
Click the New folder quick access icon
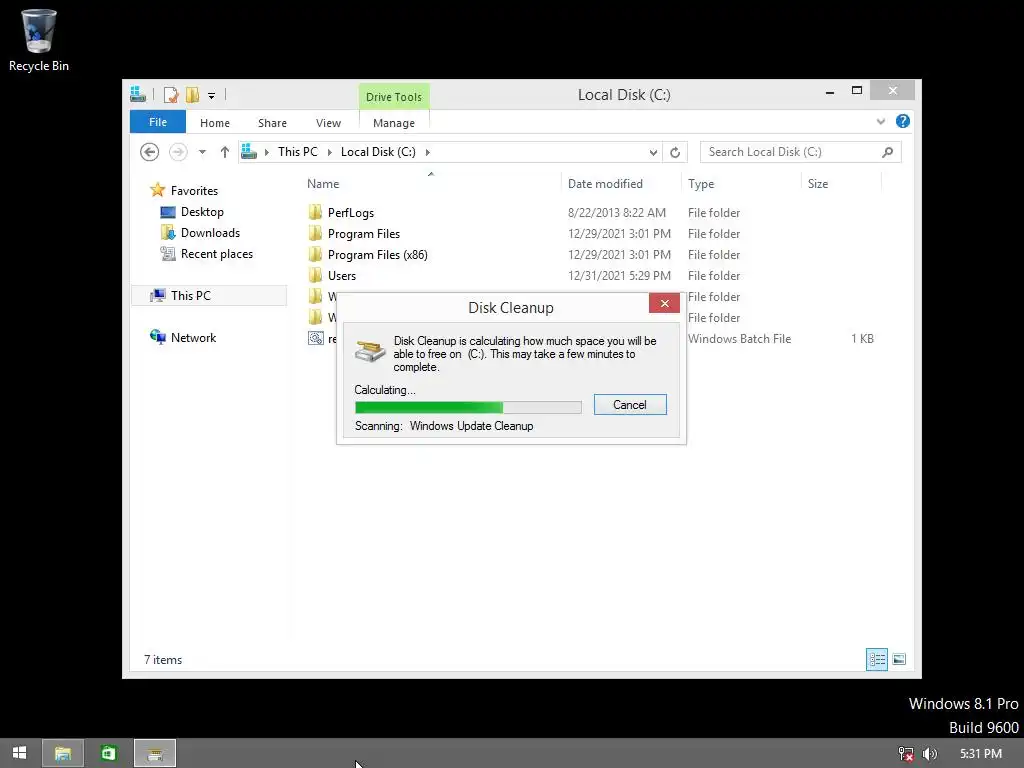point(192,95)
